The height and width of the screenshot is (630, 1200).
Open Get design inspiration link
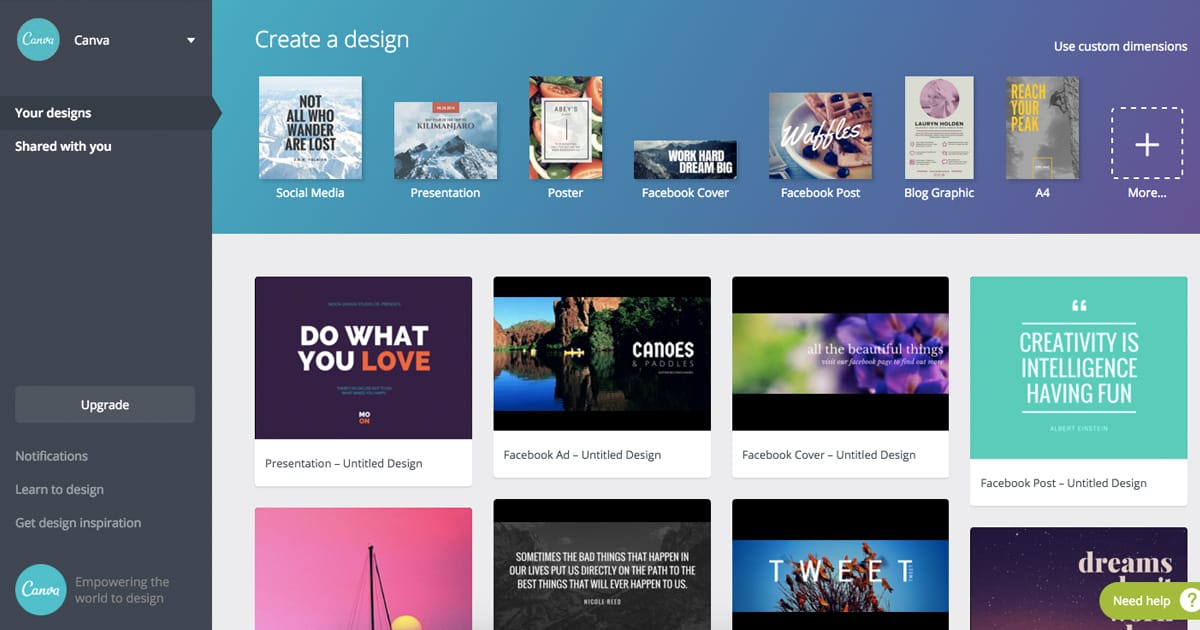[78, 522]
